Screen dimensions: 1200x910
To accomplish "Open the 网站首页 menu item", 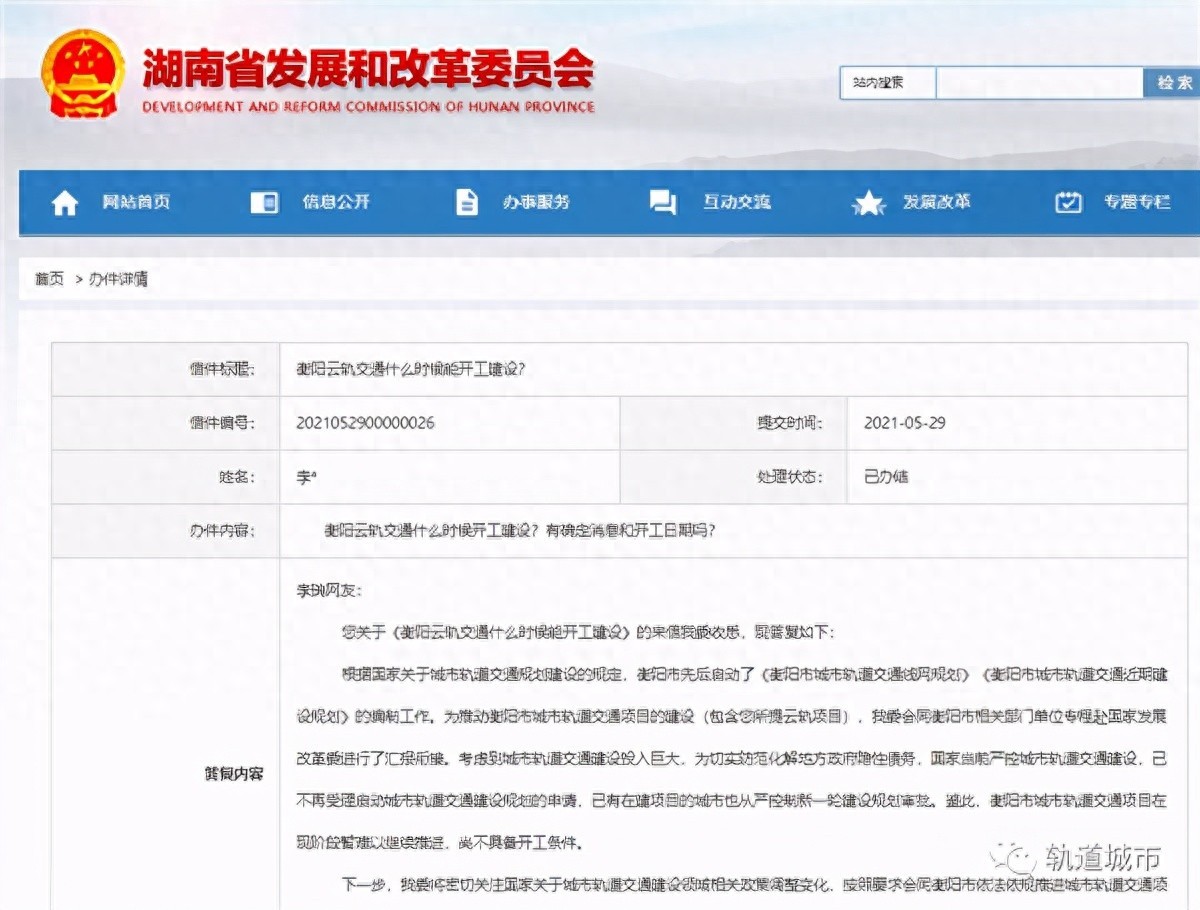I will click(x=136, y=202).
